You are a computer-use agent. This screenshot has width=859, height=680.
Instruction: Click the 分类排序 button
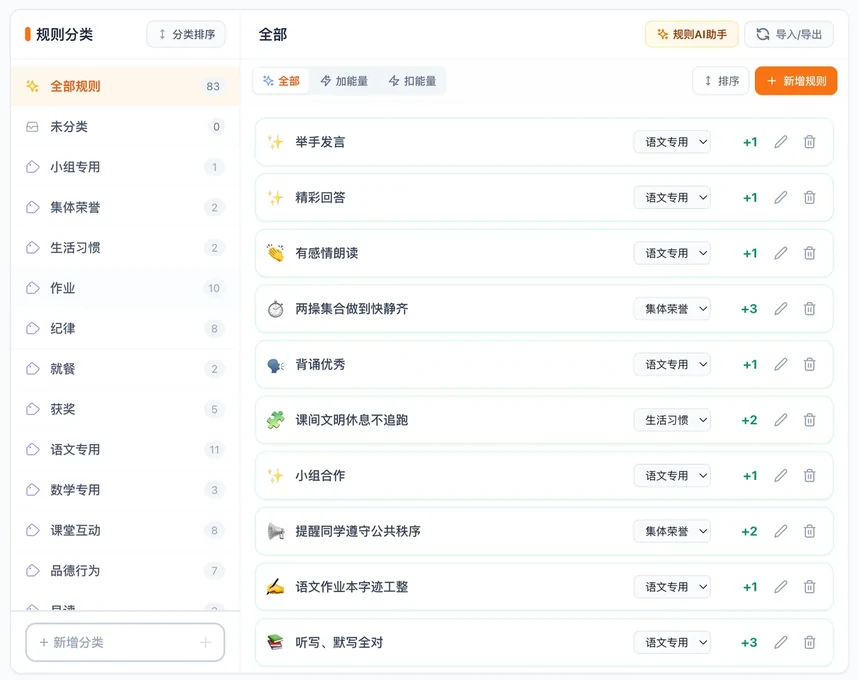[186, 35]
